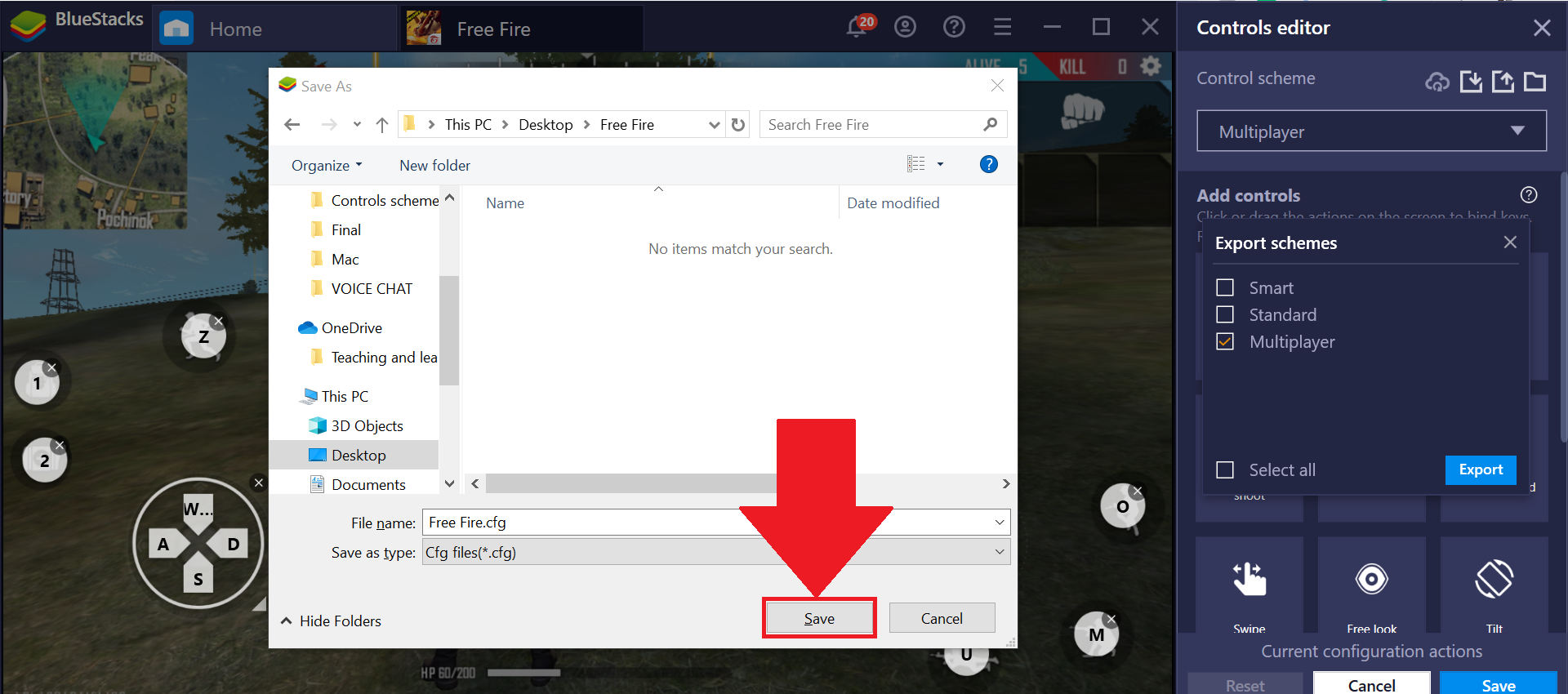Select the Free look control
The height and width of the screenshot is (694, 1568).
tap(1372, 585)
